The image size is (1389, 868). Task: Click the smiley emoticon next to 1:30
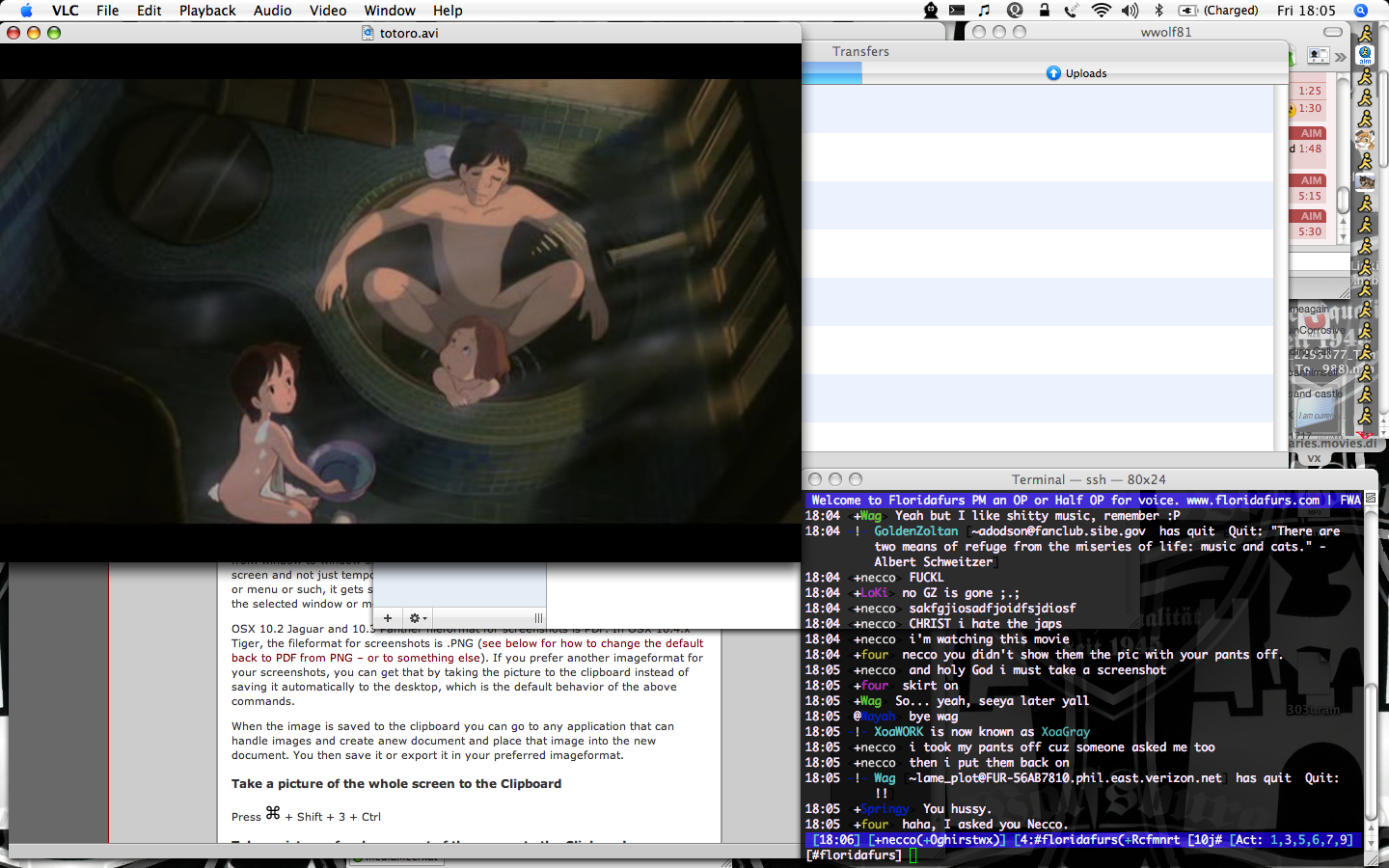[1292, 110]
